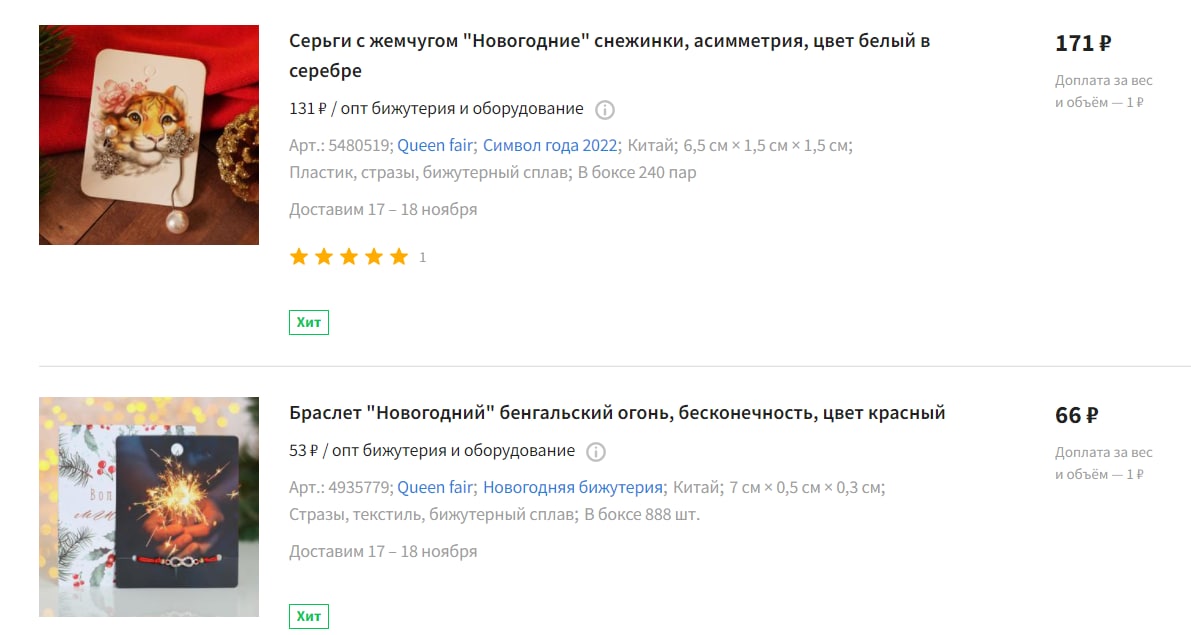
Task: Click the third rating star of earrings
Action: click(349, 257)
